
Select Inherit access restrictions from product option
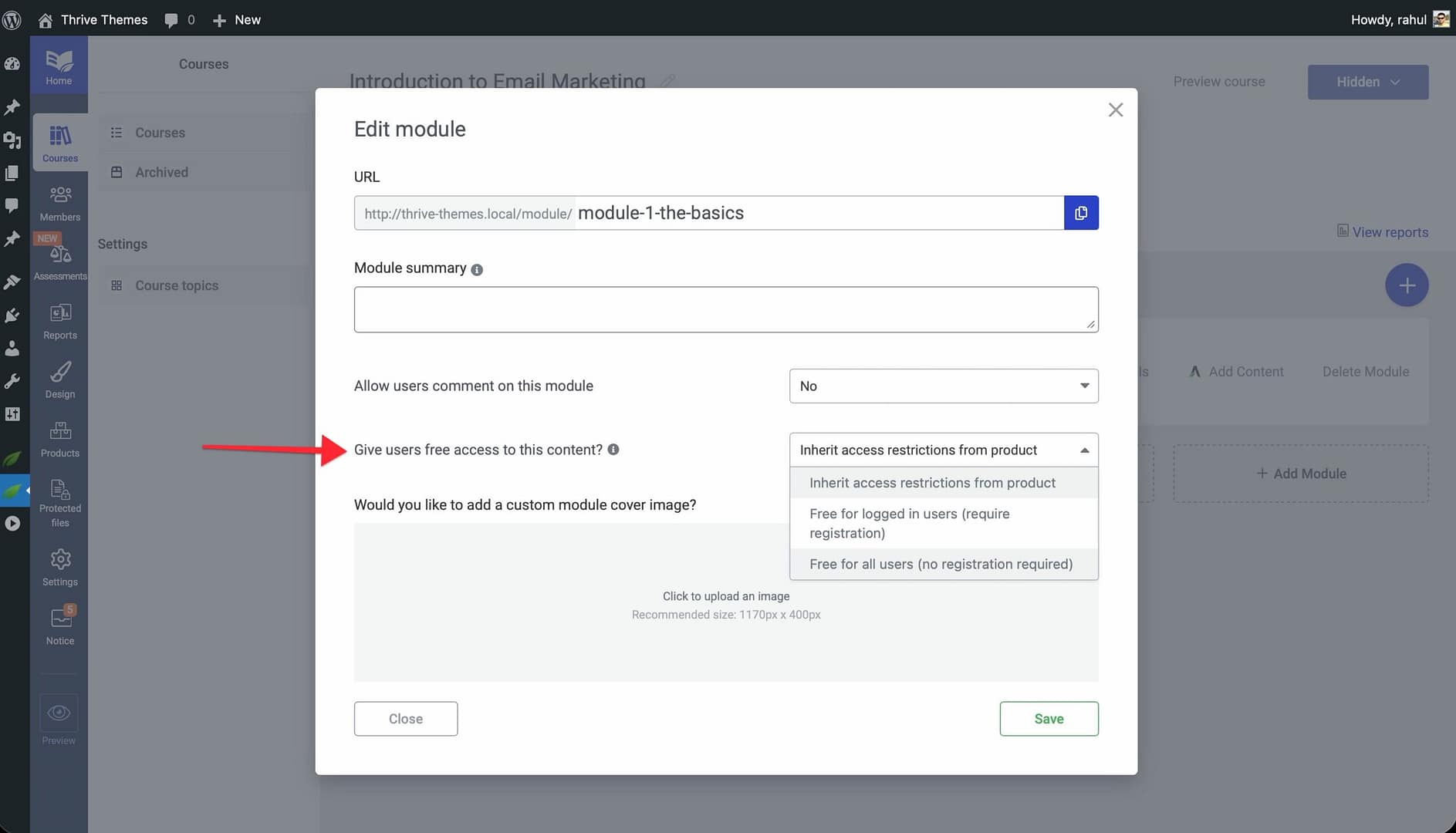932,483
